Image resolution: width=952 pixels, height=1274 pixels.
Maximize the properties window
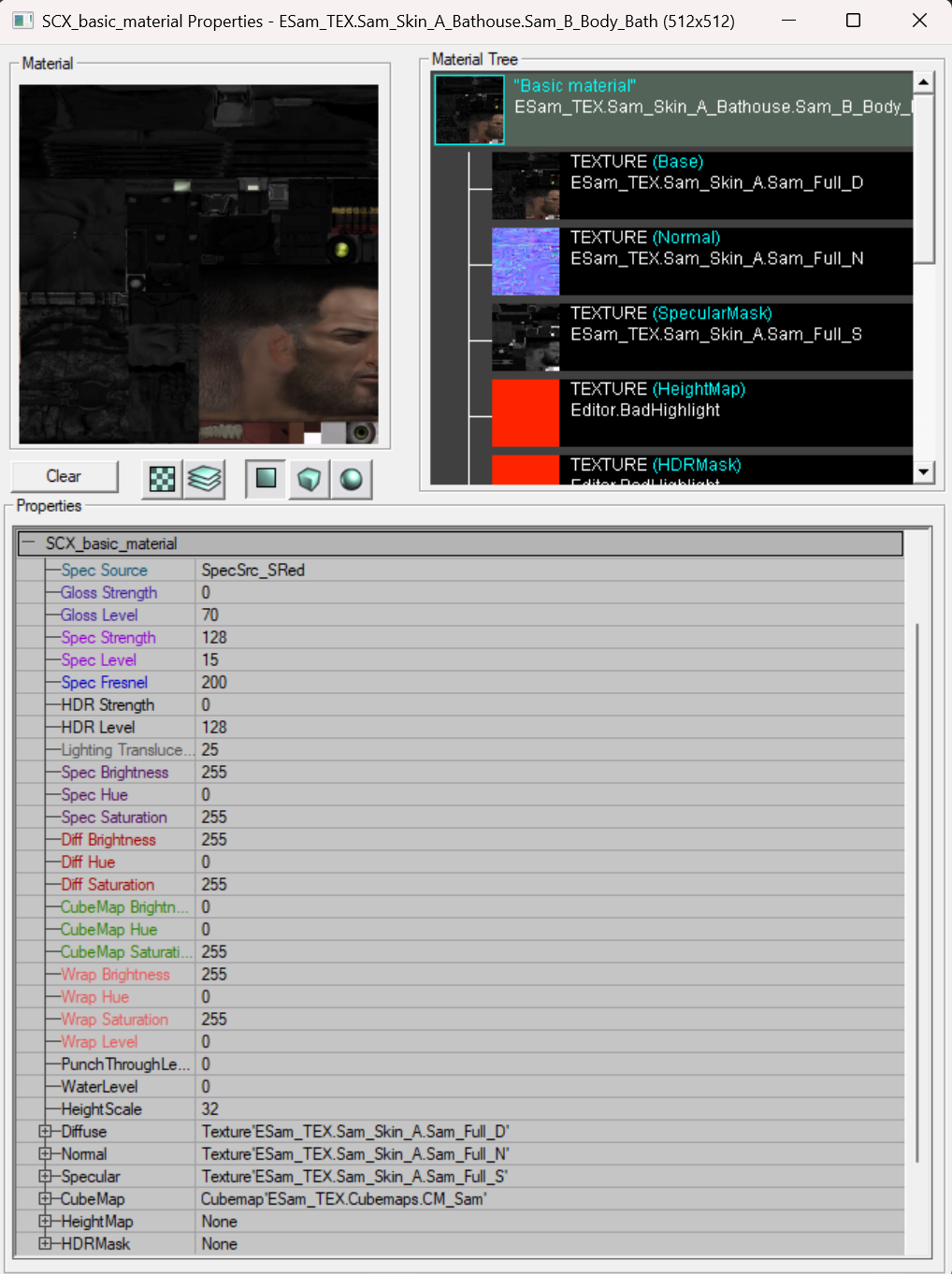click(x=853, y=21)
